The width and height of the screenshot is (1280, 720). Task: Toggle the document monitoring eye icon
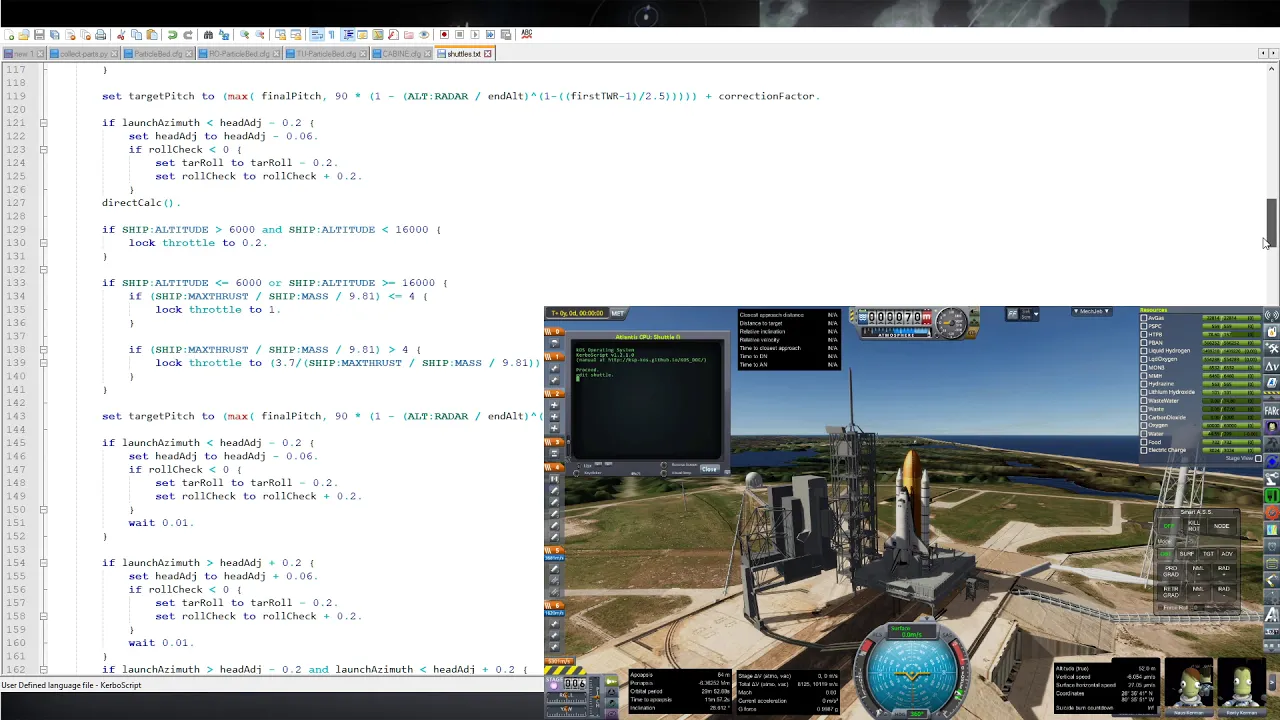coord(424,34)
